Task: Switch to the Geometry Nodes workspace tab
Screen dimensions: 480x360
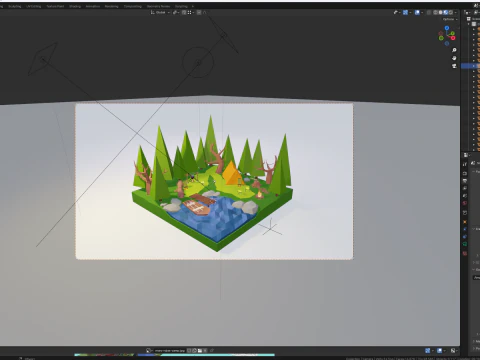Action: pos(158,6)
